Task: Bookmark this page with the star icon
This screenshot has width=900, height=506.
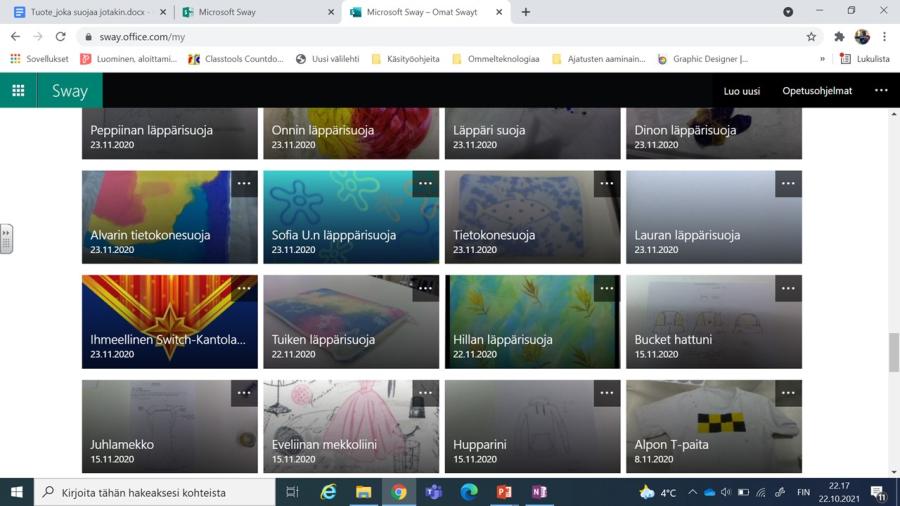Action: point(811,37)
